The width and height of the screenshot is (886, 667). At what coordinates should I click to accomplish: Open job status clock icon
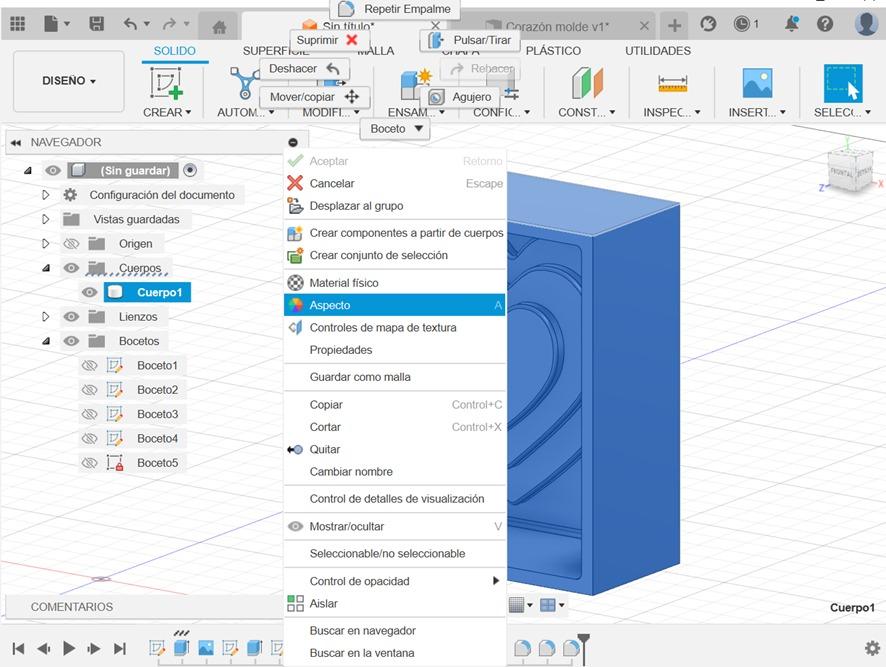point(741,24)
